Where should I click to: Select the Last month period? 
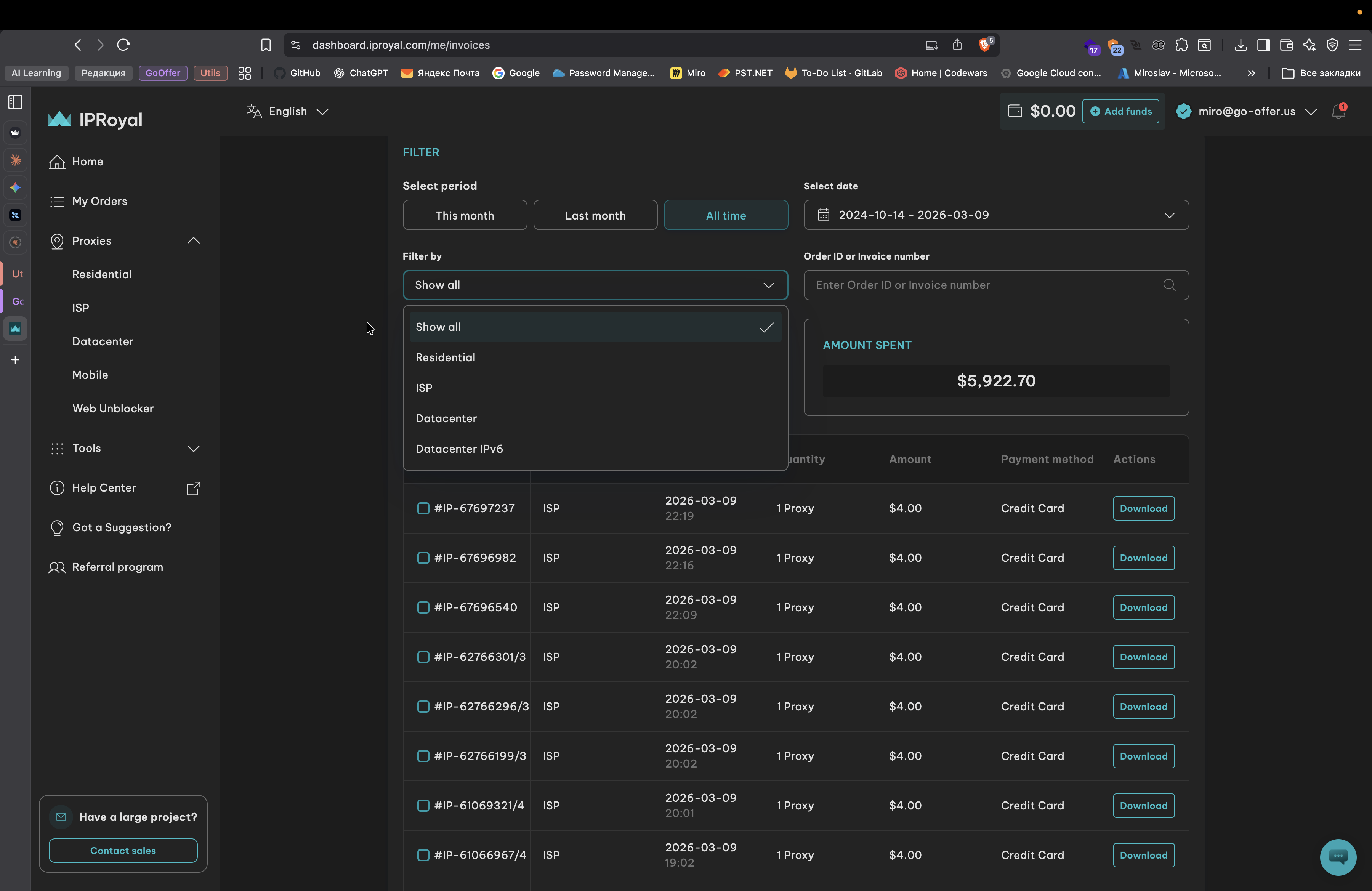click(595, 216)
